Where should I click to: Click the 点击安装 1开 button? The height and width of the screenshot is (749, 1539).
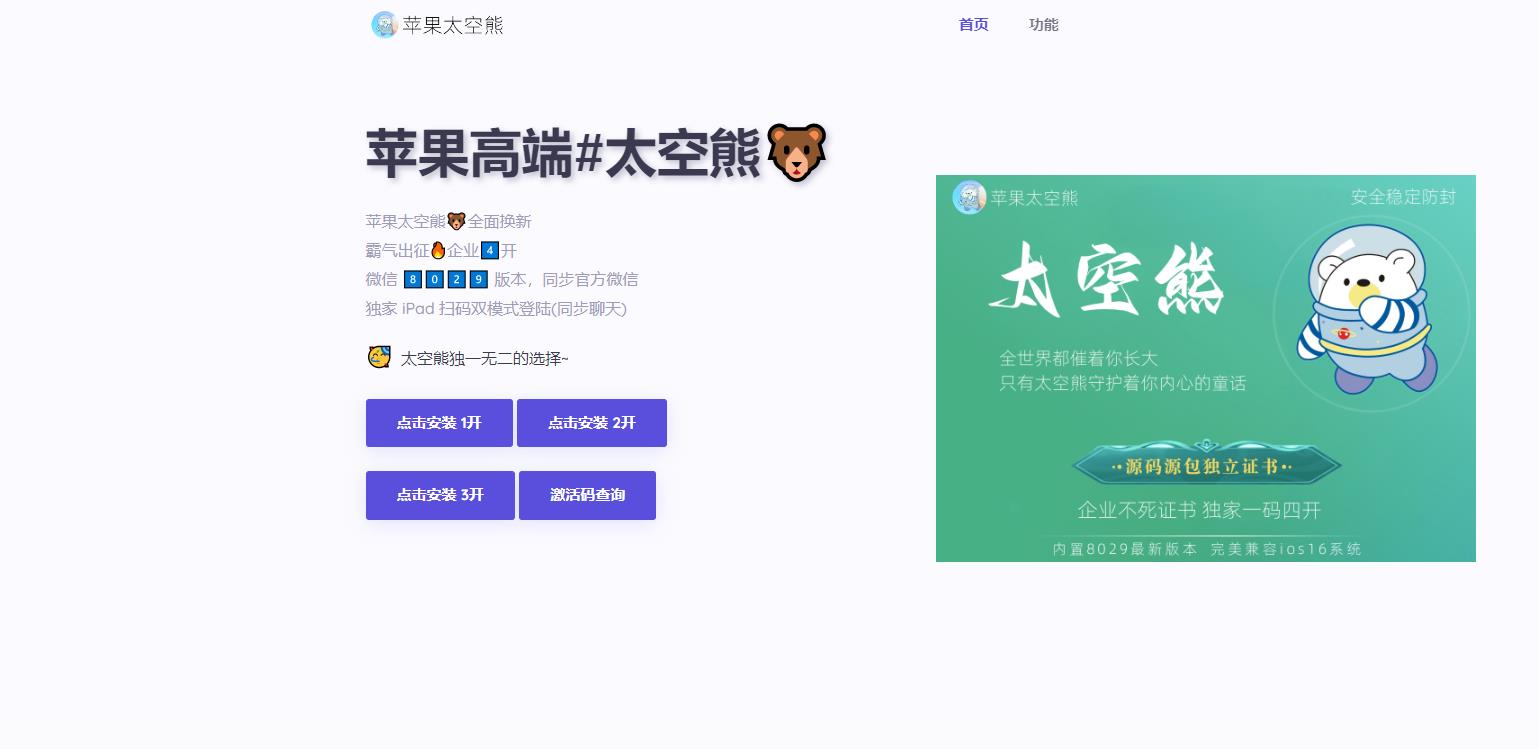(439, 423)
